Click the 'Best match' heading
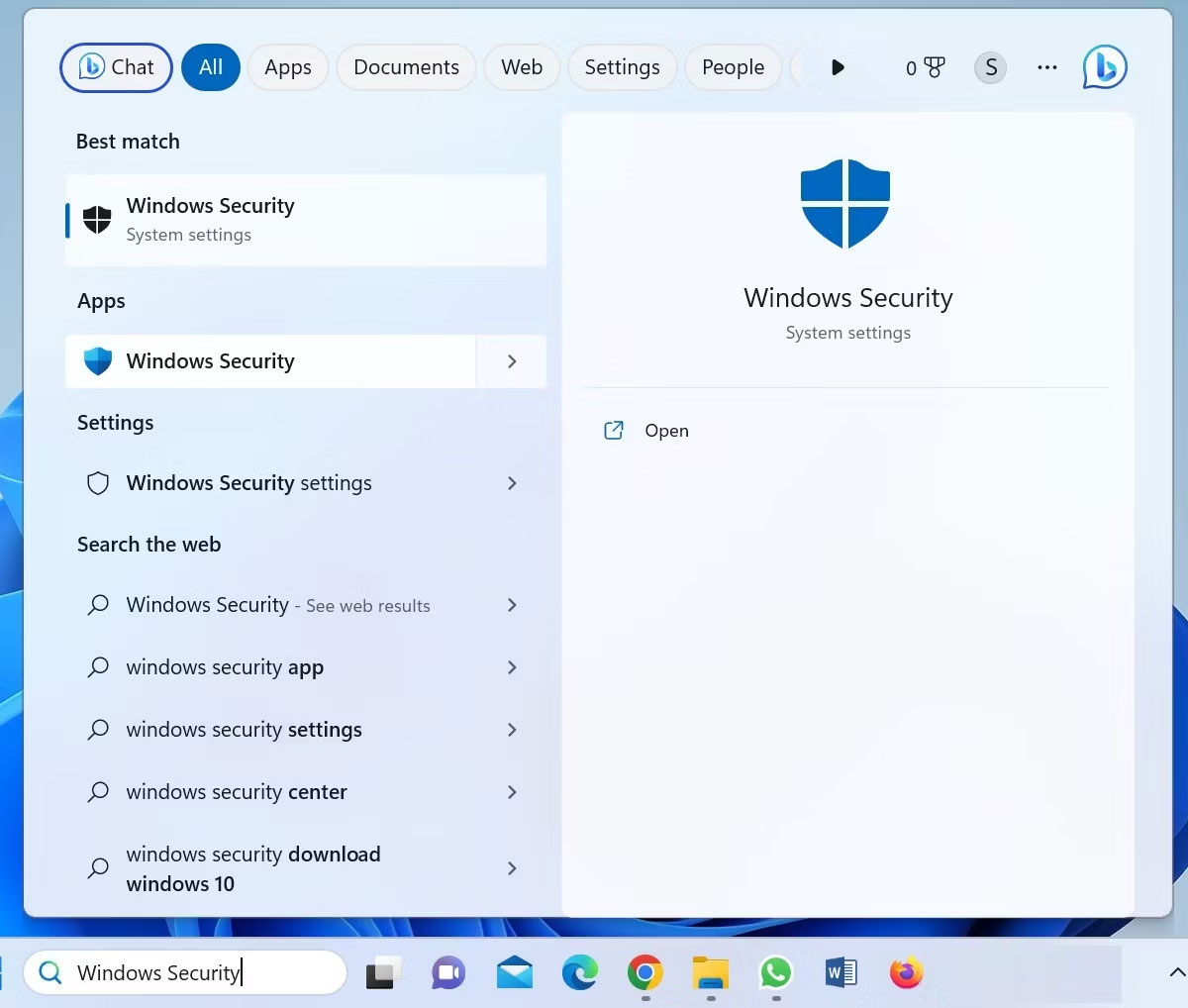The height and width of the screenshot is (1008, 1188). pyautogui.click(x=128, y=142)
